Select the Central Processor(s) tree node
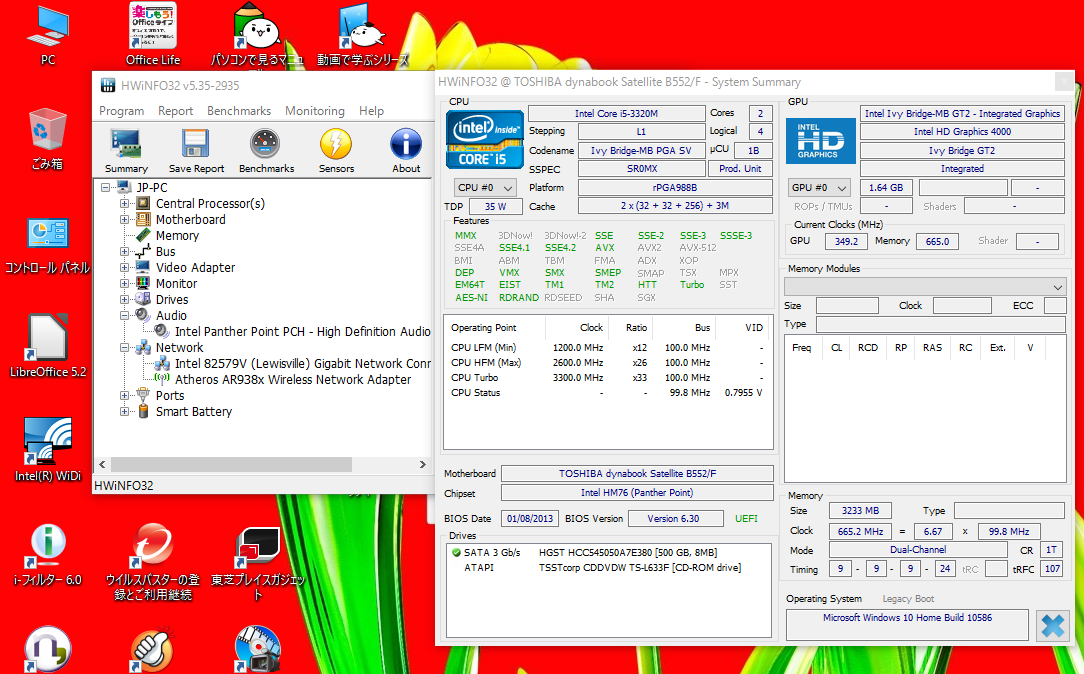The height and width of the screenshot is (674, 1084). coord(210,203)
